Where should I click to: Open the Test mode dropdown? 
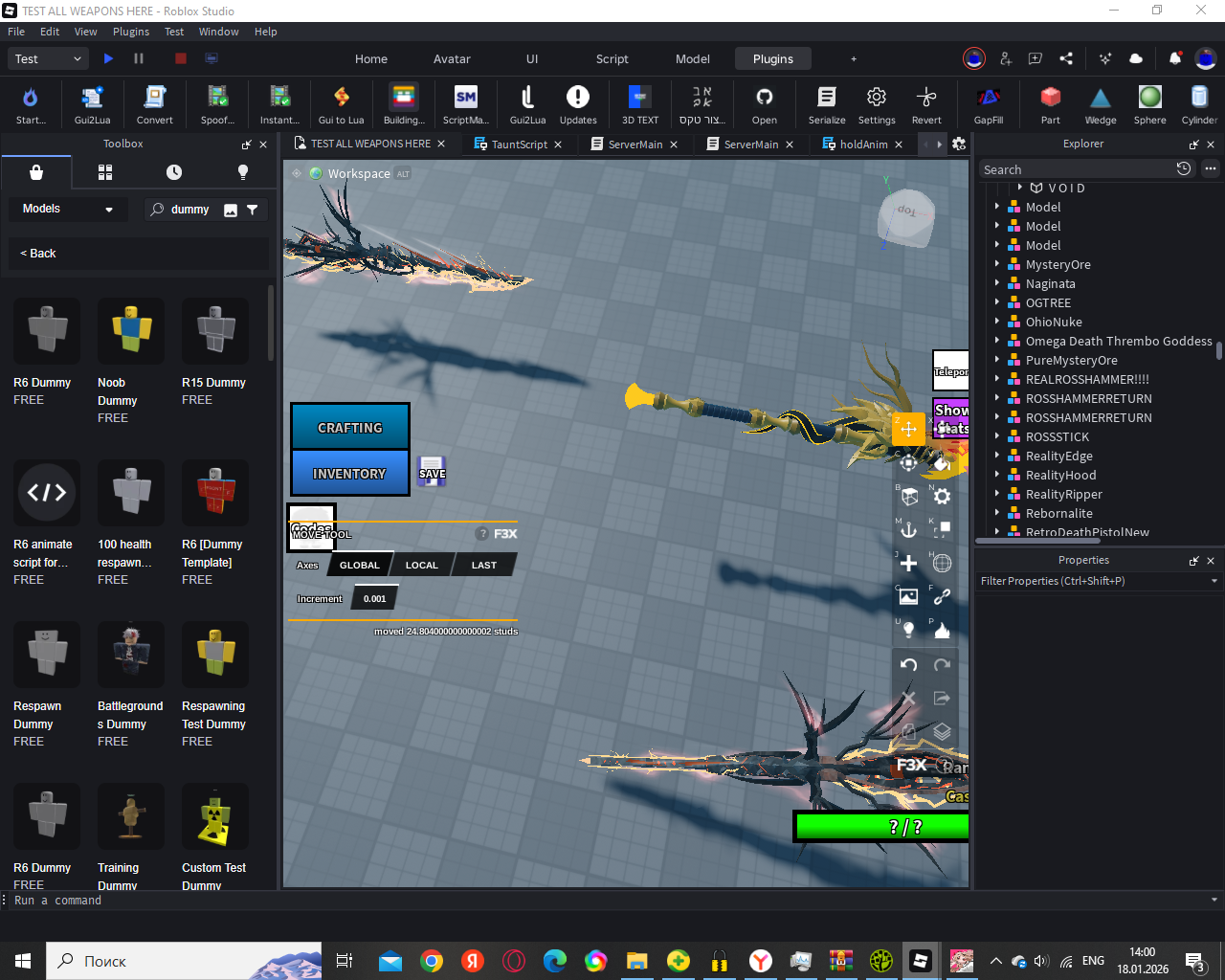[x=50, y=58]
